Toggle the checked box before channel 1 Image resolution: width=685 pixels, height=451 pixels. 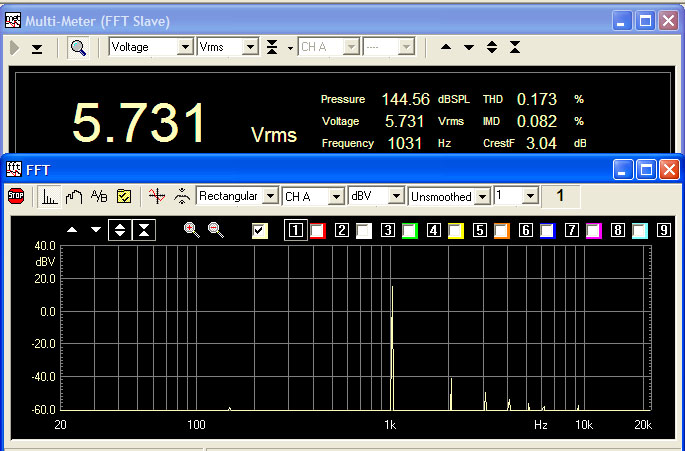260,231
